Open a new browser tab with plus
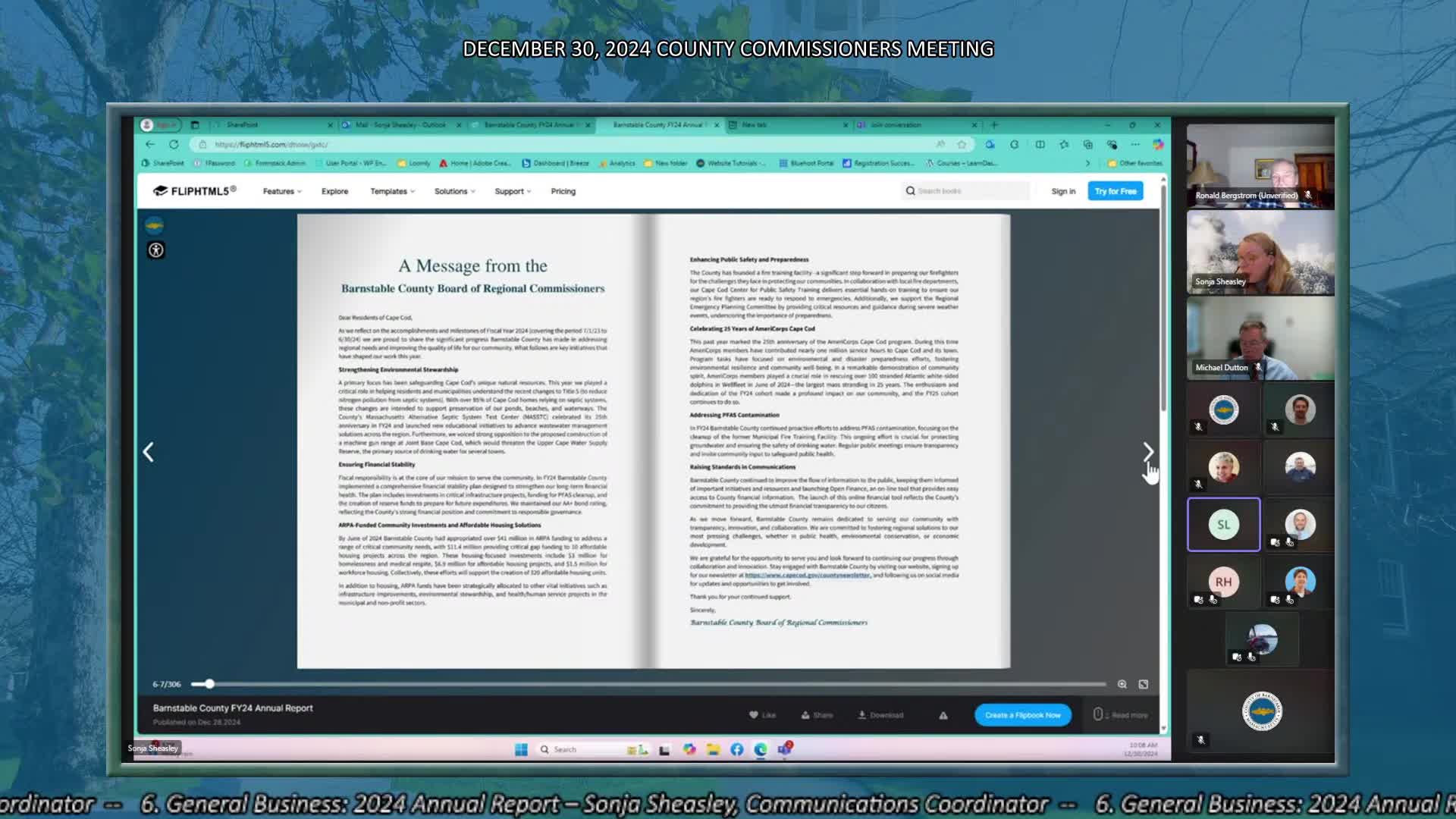The image size is (1456, 819). pyautogui.click(x=994, y=125)
